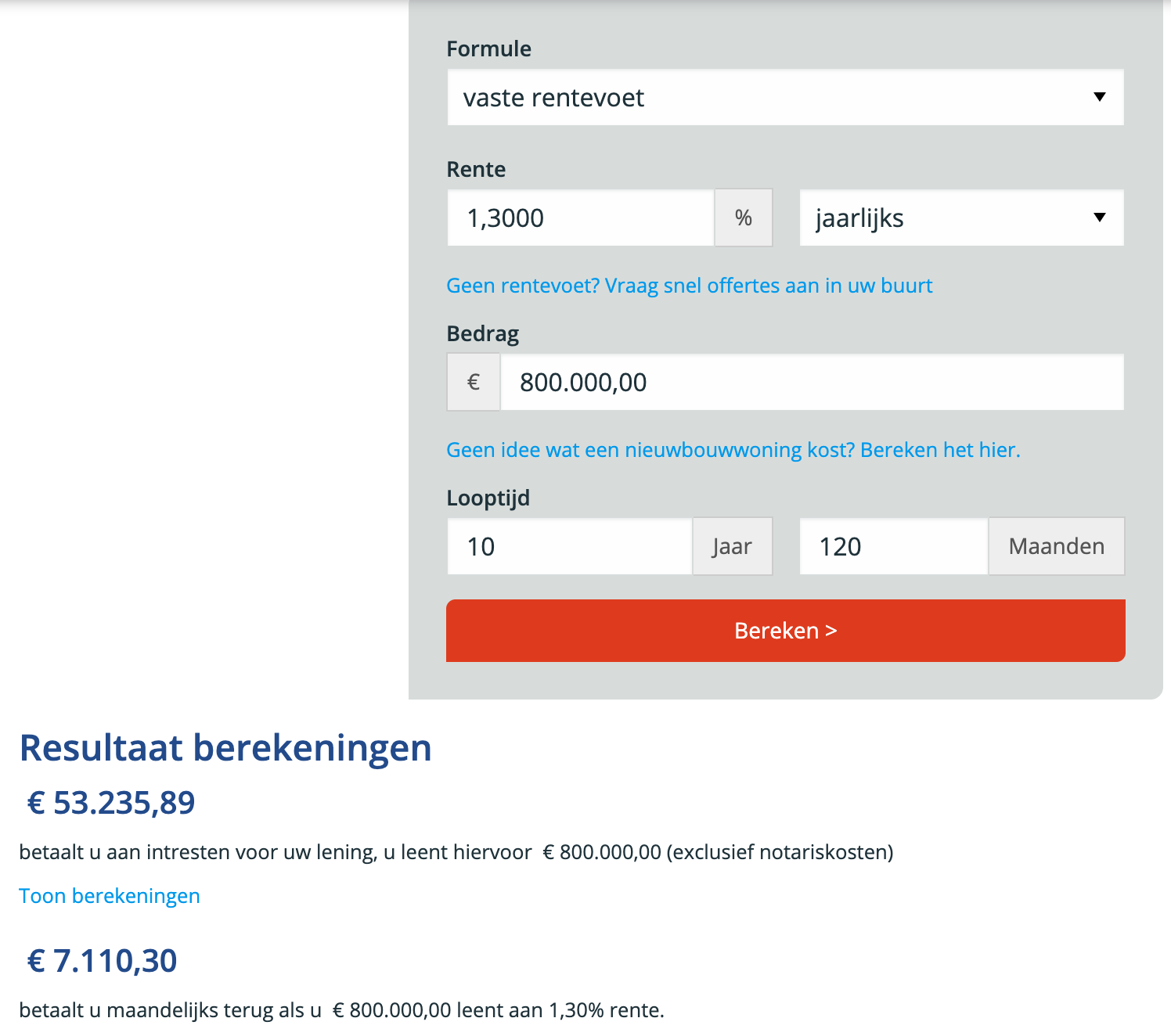Click the percent sign addon next to Rente
Image resolution: width=1171 pixels, height=1036 pixels.
click(744, 218)
